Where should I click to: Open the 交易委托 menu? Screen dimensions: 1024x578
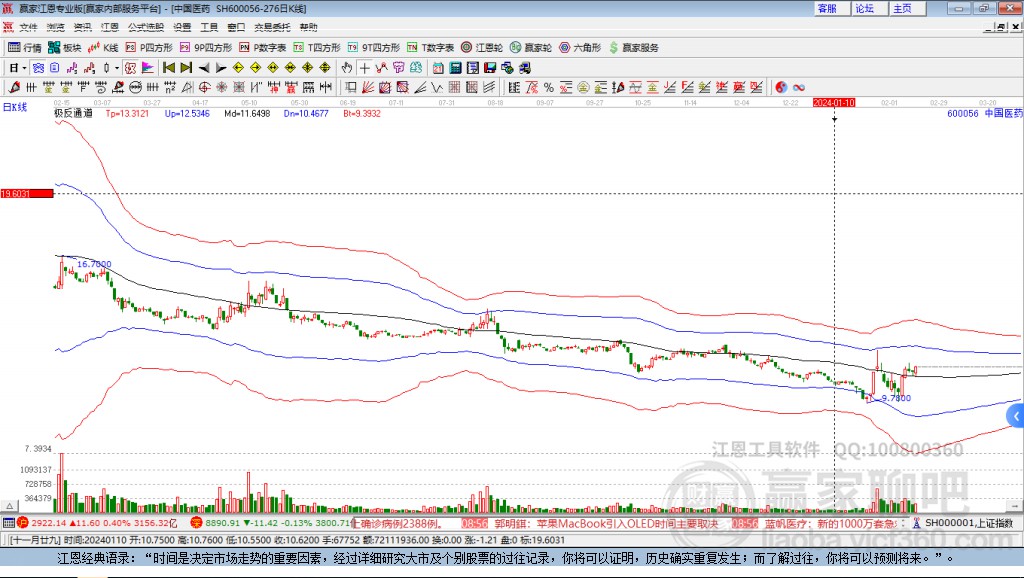(x=272, y=27)
